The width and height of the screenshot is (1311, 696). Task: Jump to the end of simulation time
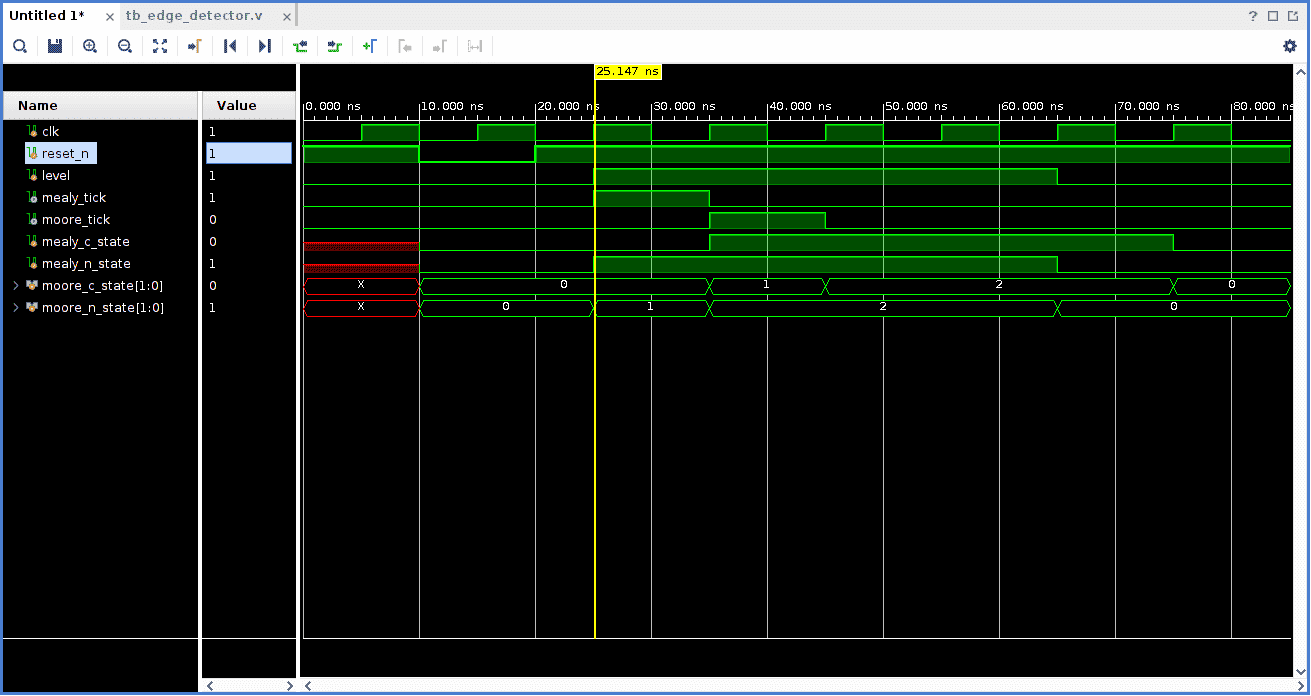point(265,46)
